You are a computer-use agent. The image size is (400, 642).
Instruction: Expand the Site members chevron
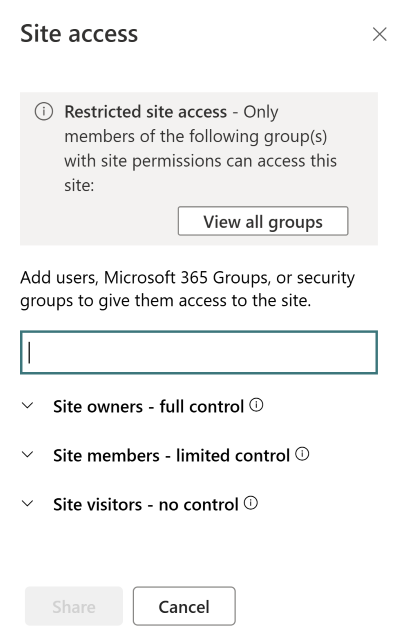coord(27,454)
